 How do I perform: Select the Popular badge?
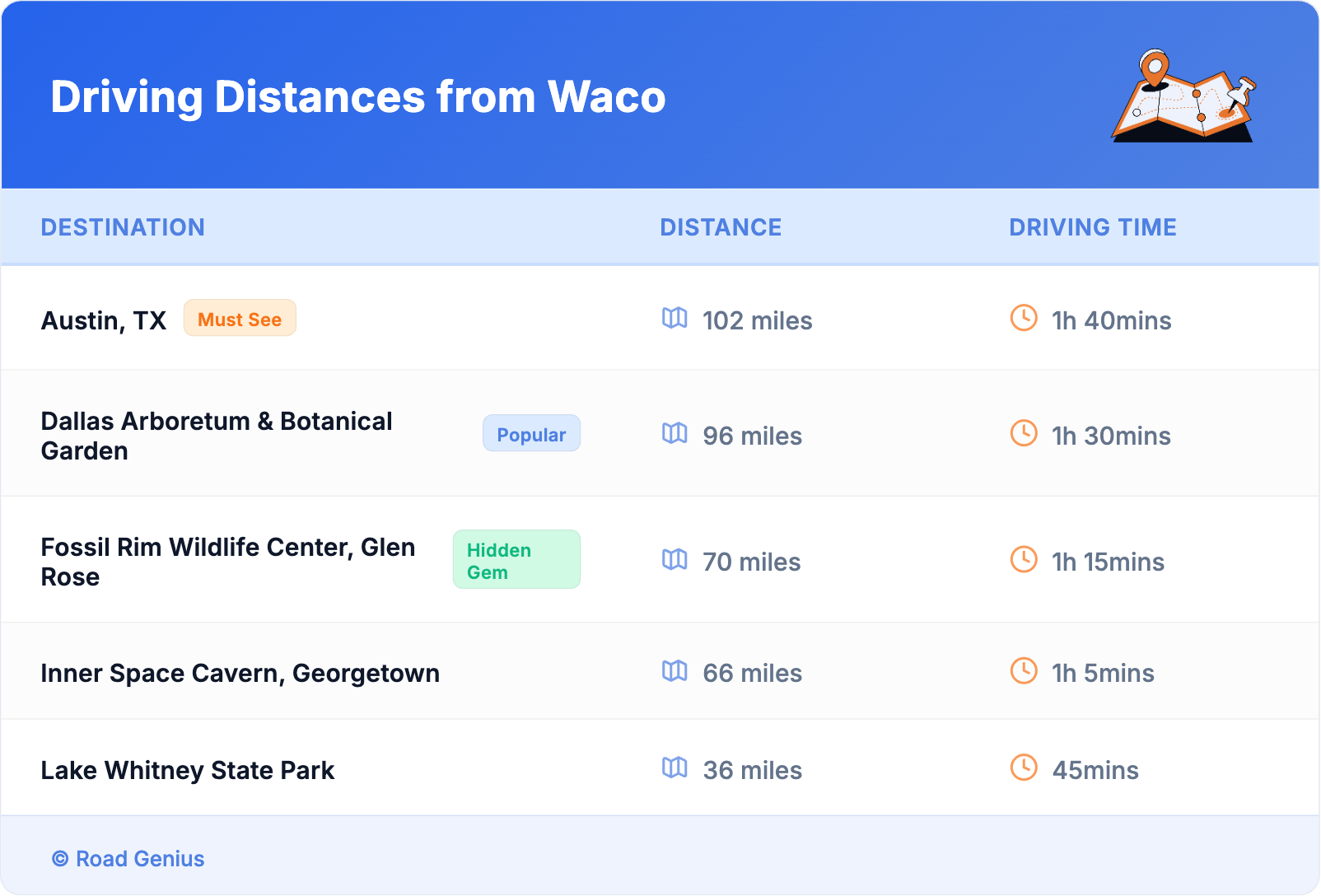pos(531,434)
